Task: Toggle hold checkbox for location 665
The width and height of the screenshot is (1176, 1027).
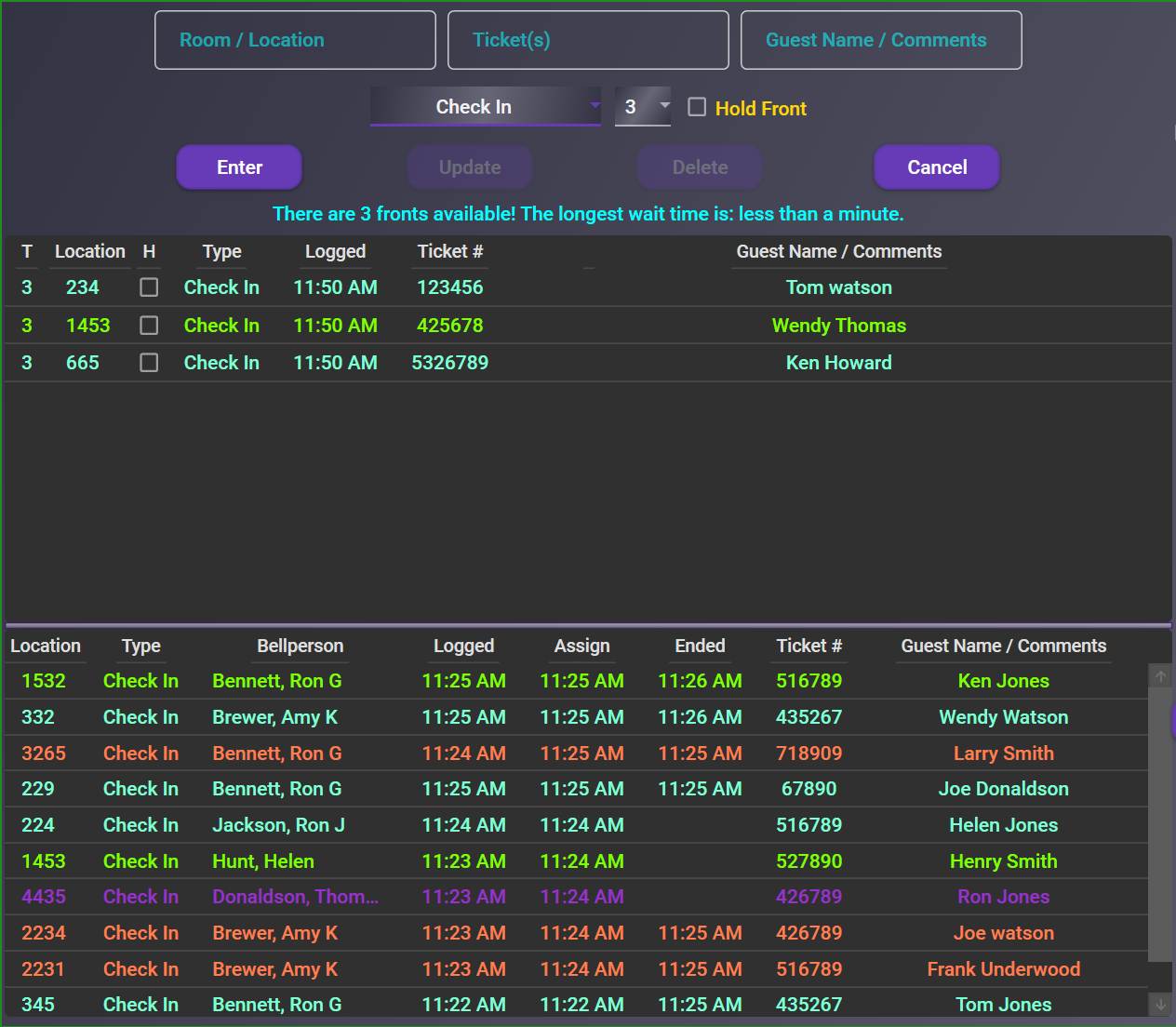Action: pyautogui.click(x=149, y=363)
